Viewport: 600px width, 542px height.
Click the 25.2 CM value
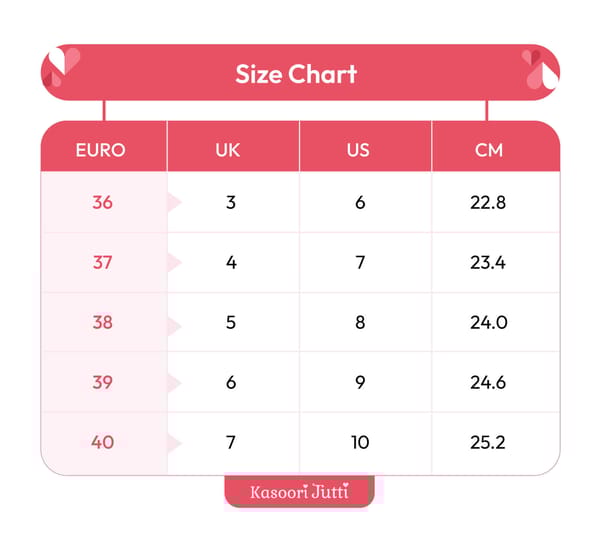(x=488, y=442)
